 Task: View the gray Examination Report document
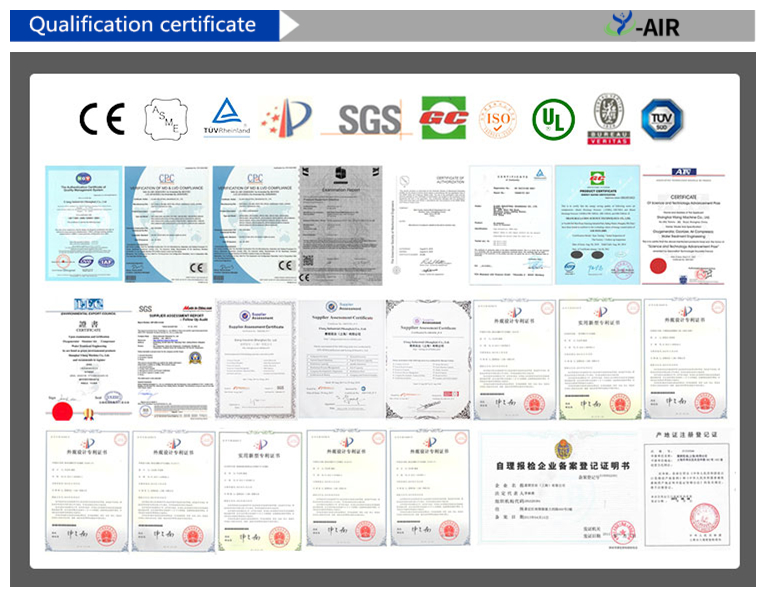pos(340,225)
